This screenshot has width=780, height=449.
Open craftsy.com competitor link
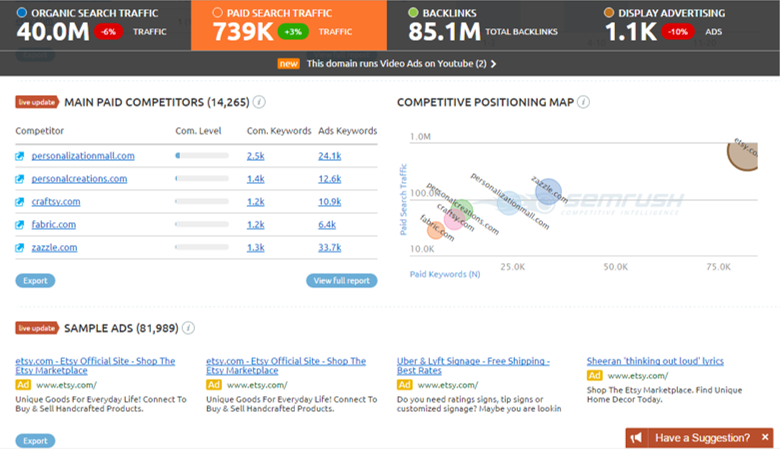[x=56, y=201]
